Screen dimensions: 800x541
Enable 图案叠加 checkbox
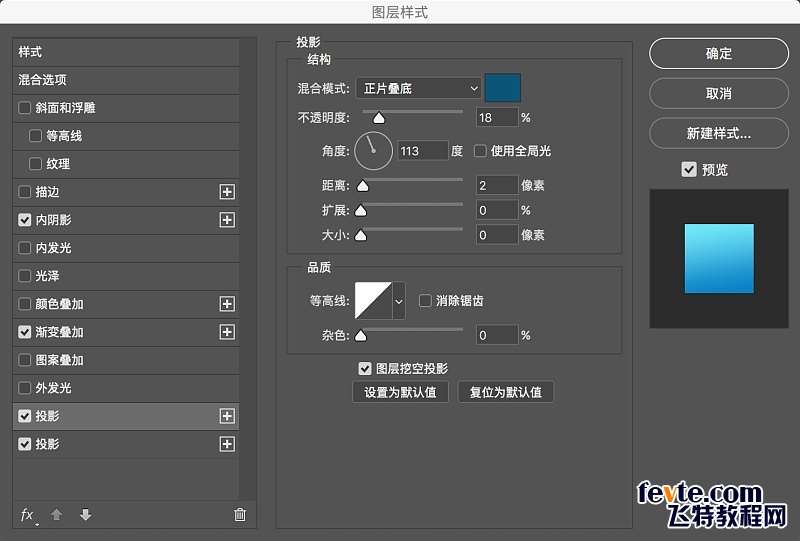click(x=24, y=360)
